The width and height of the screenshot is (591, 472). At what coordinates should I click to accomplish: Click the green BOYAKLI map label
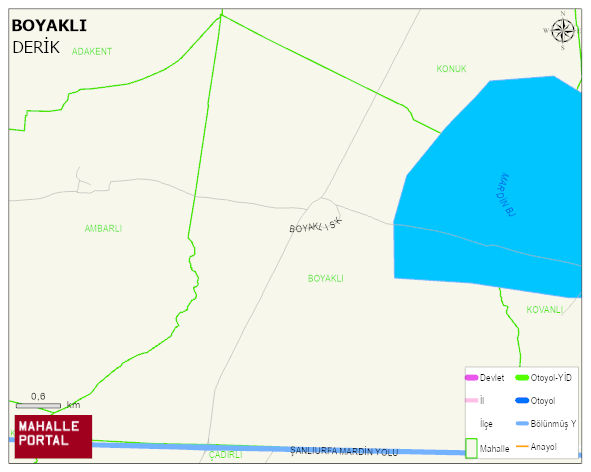(x=325, y=279)
